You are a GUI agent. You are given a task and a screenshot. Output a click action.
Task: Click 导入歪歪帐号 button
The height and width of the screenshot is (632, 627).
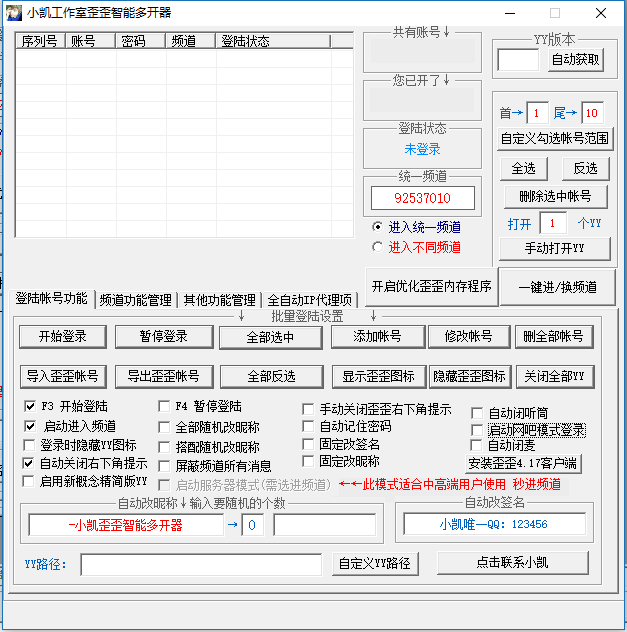[63, 377]
